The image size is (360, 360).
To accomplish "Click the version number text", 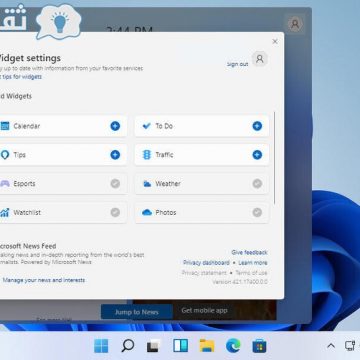I will click(x=240, y=282).
